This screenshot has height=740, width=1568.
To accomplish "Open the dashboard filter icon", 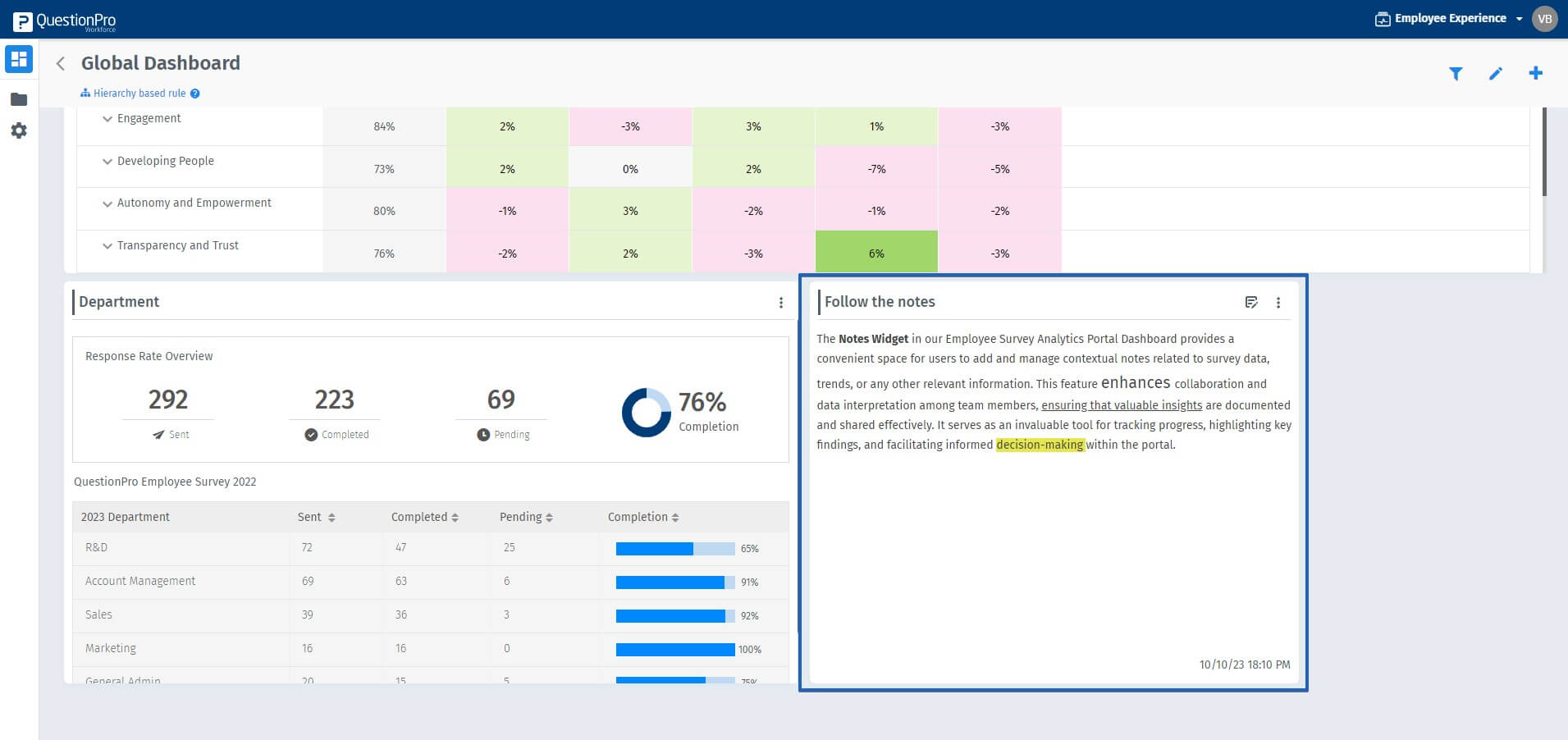I will [x=1456, y=73].
